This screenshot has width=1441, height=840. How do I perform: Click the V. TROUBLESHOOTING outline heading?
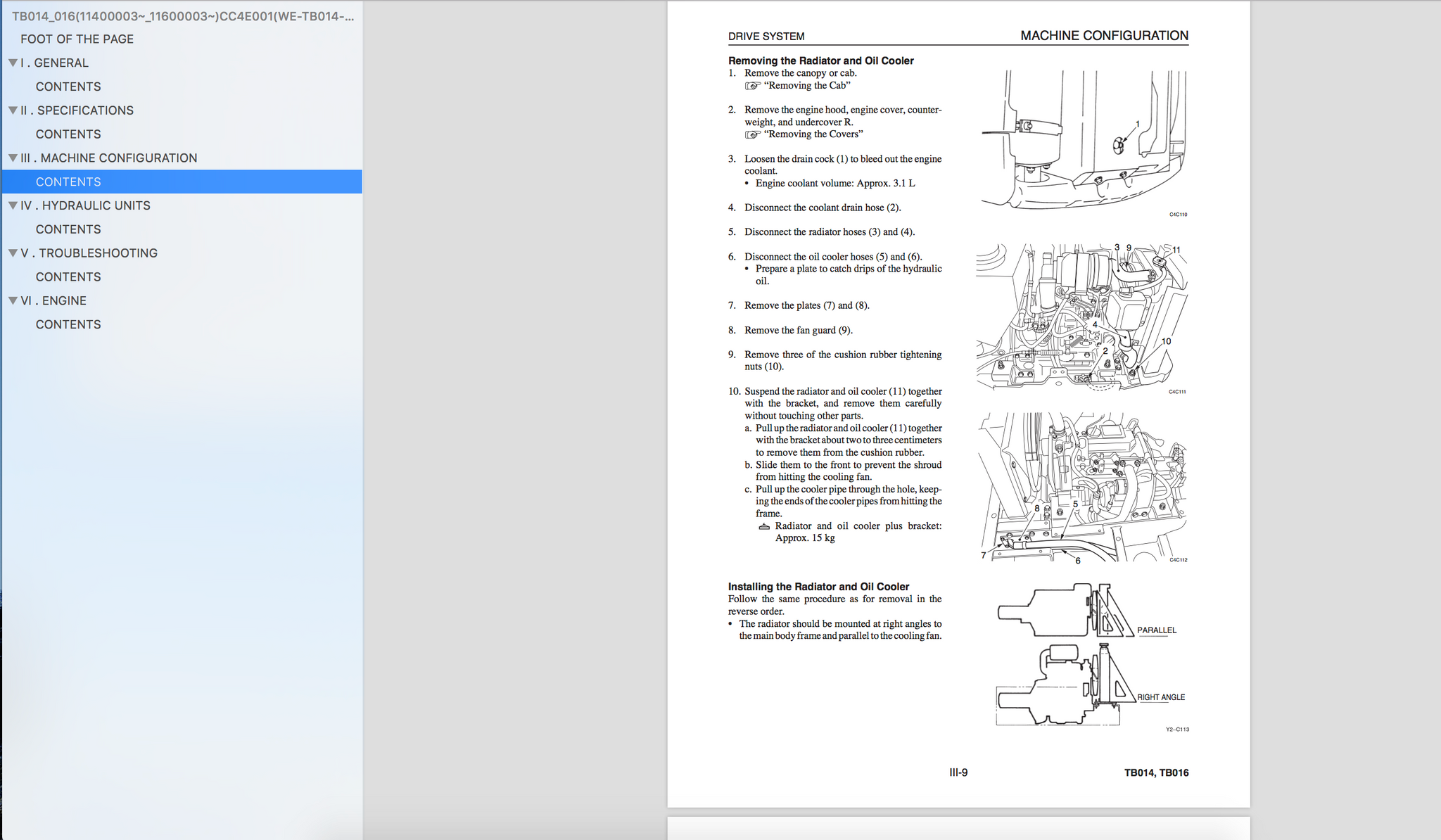(x=89, y=253)
